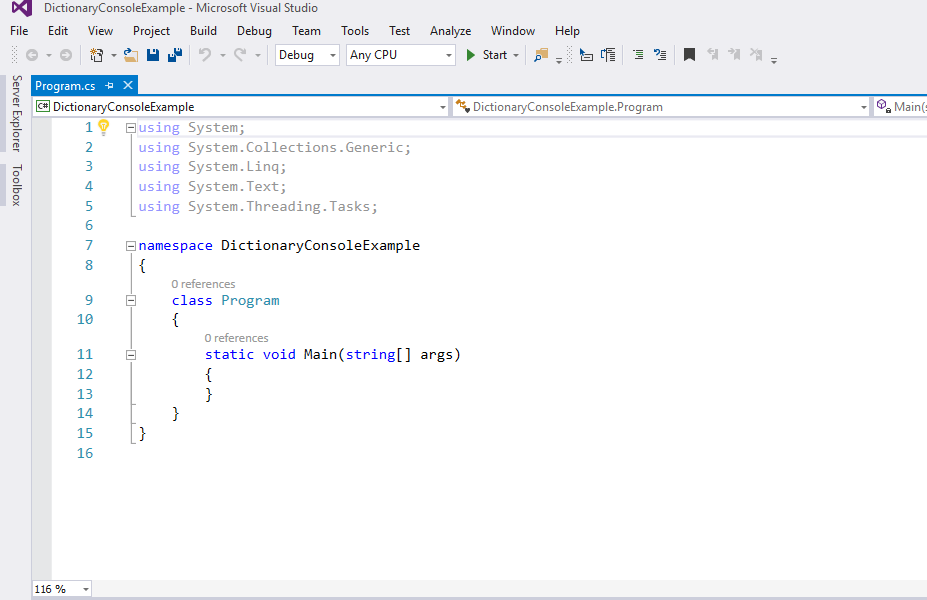927x600 pixels.
Task: Save all files in the solution
Action: coord(175,55)
